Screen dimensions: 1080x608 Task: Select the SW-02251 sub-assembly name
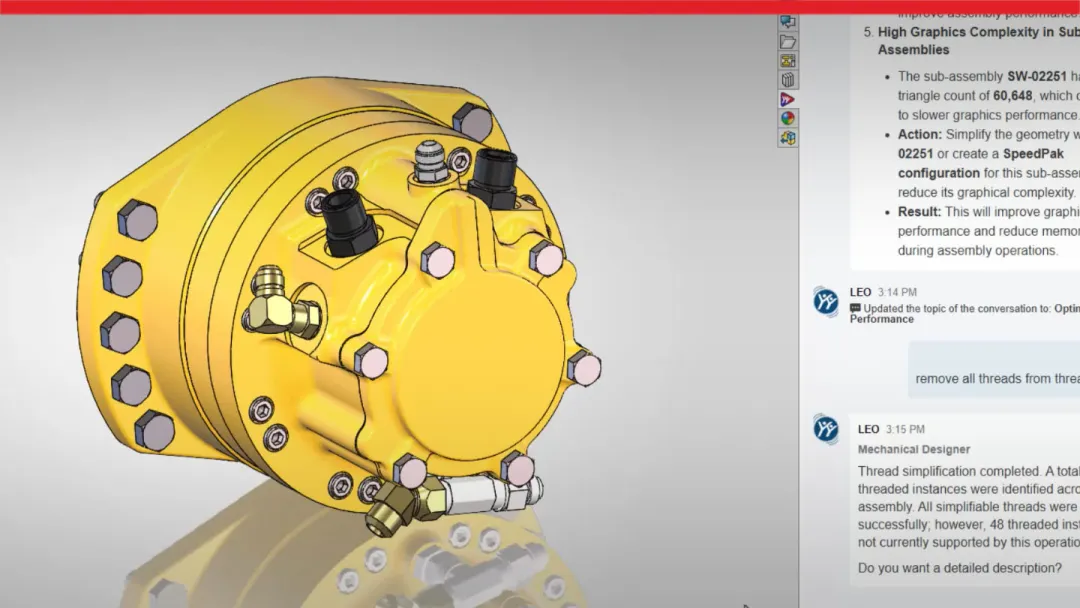(x=1037, y=76)
